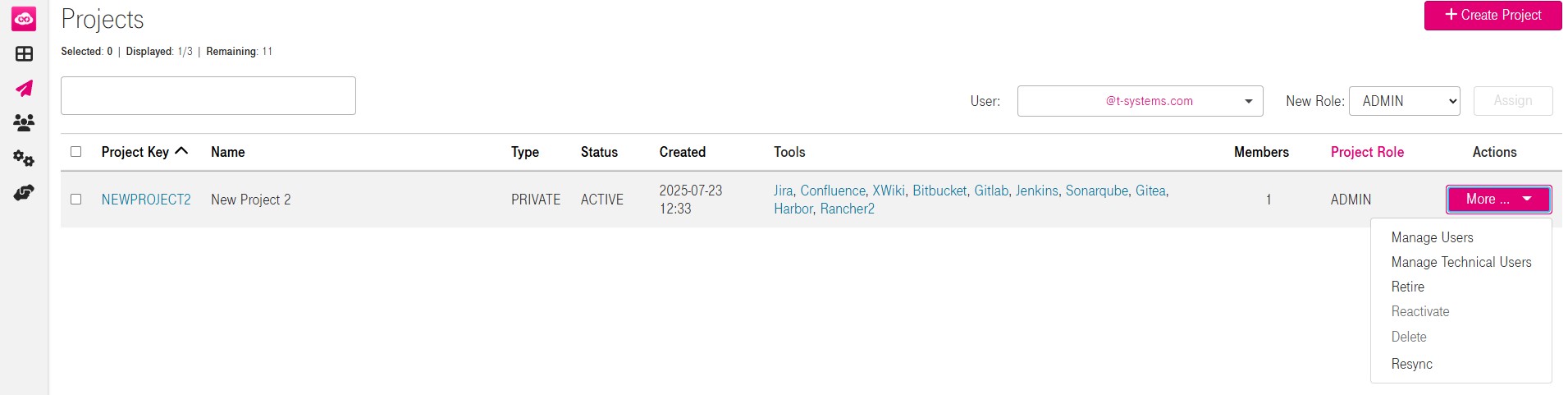This screenshot has width=1568, height=395.
Task: Choose Manage Users from the menu
Action: click(1432, 237)
